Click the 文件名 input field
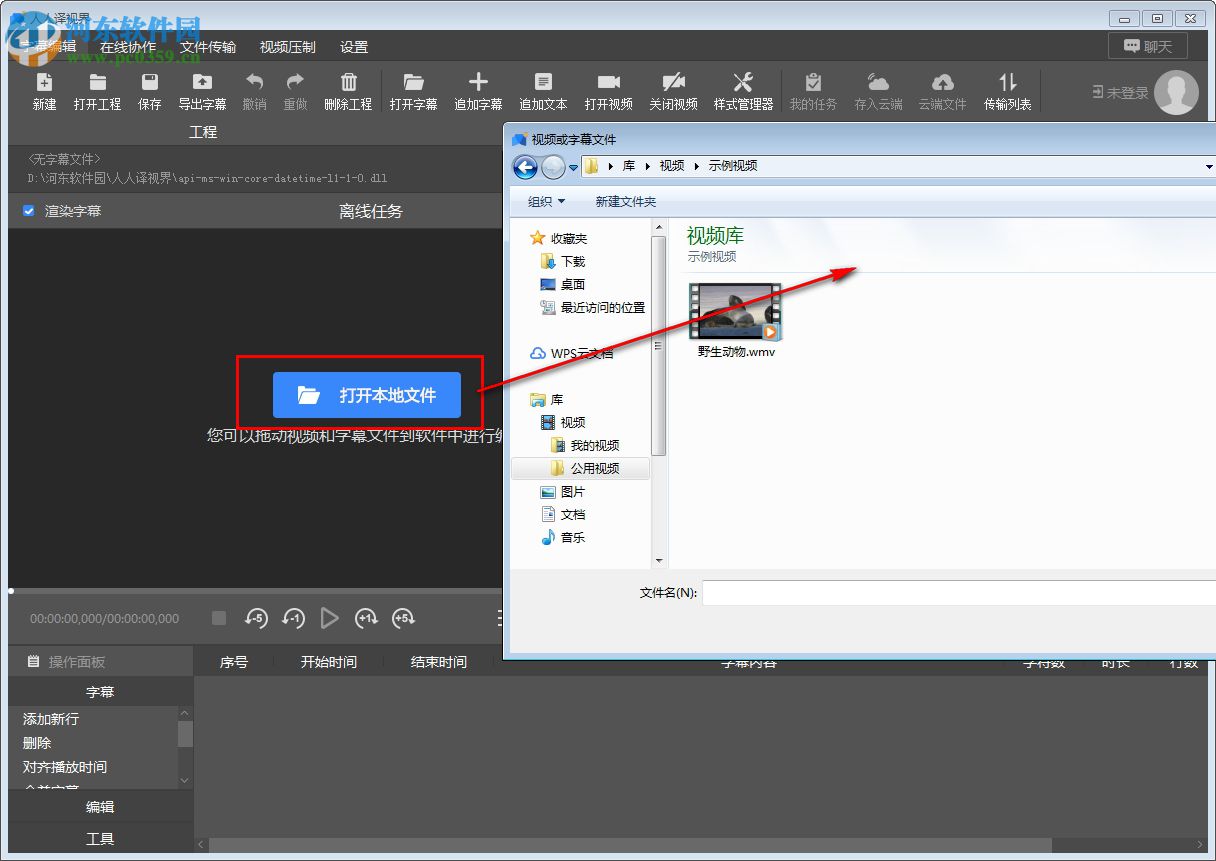 click(958, 593)
